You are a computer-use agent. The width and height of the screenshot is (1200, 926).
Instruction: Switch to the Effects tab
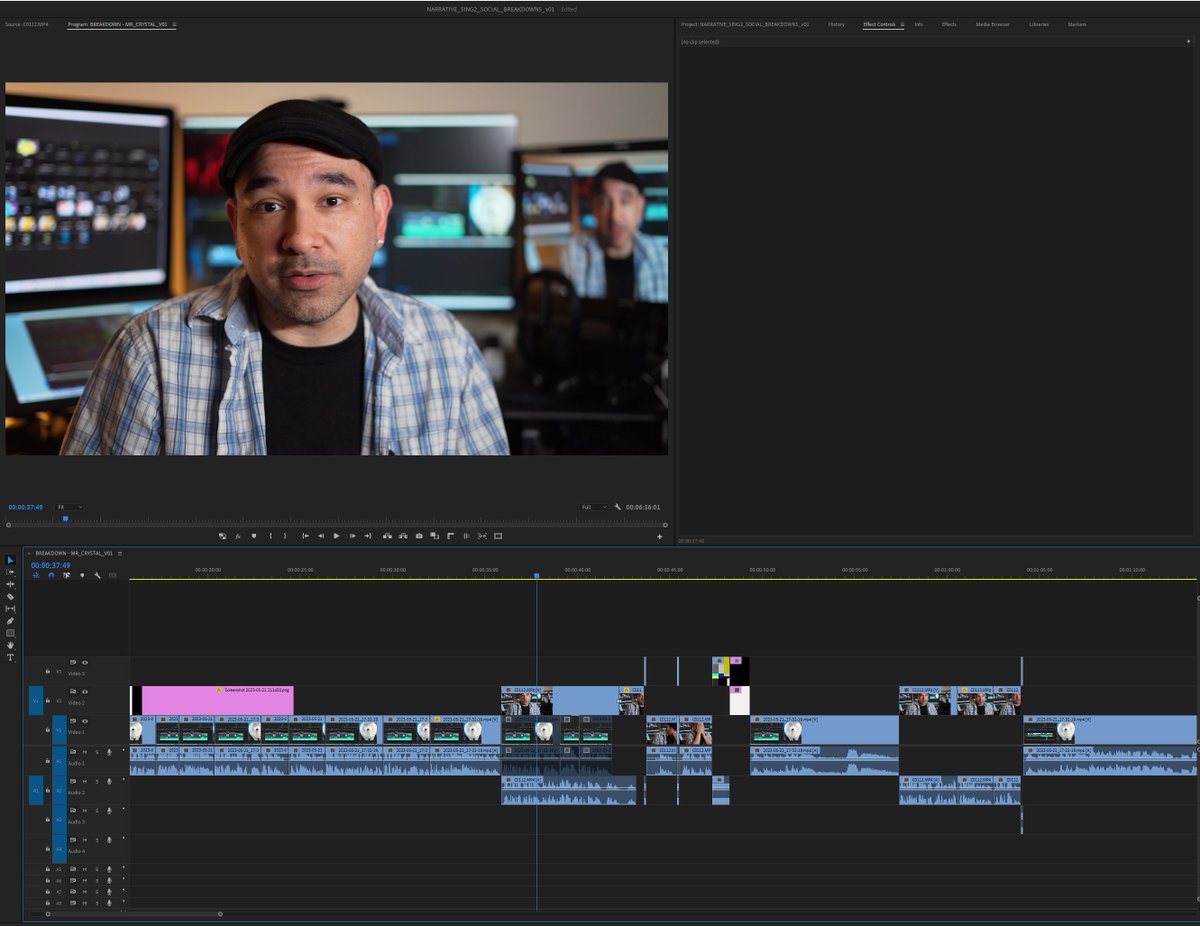pos(949,24)
